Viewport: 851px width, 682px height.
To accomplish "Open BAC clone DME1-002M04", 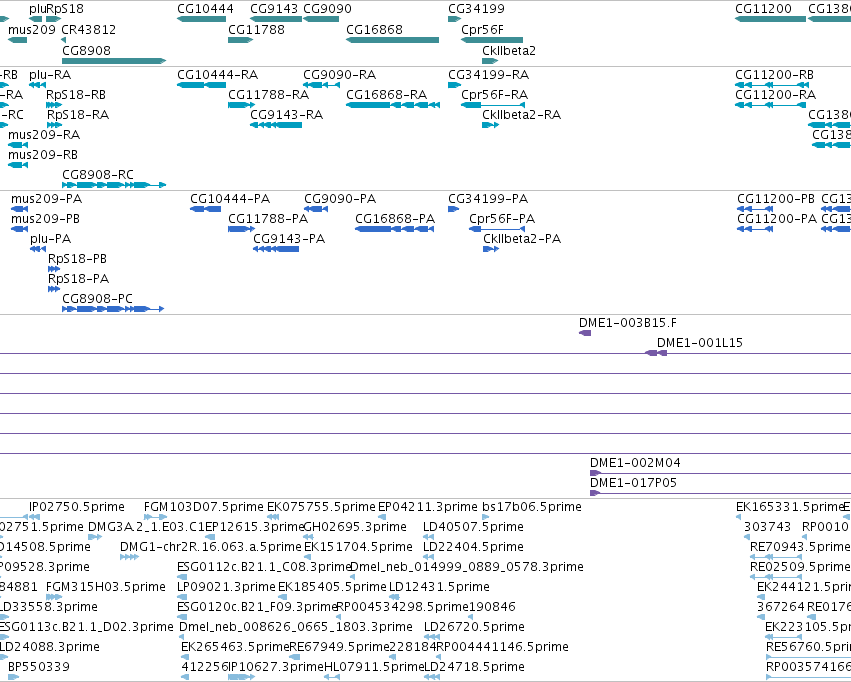I will coord(635,463).
